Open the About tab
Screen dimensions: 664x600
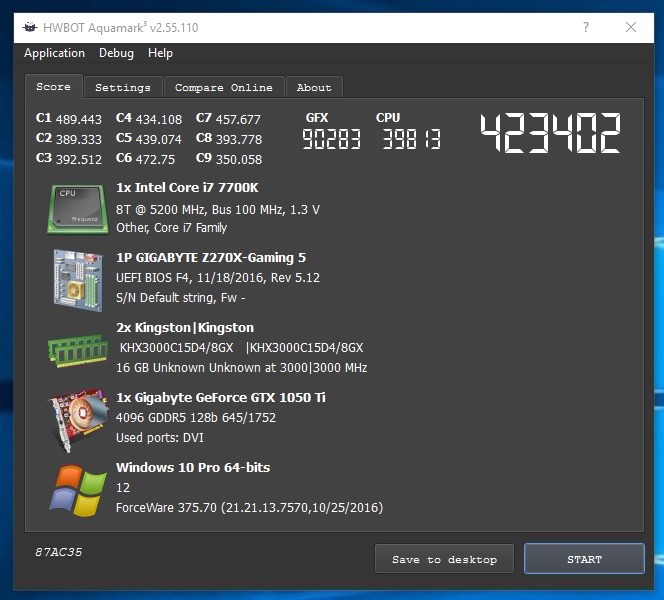[x=314, y=88]
